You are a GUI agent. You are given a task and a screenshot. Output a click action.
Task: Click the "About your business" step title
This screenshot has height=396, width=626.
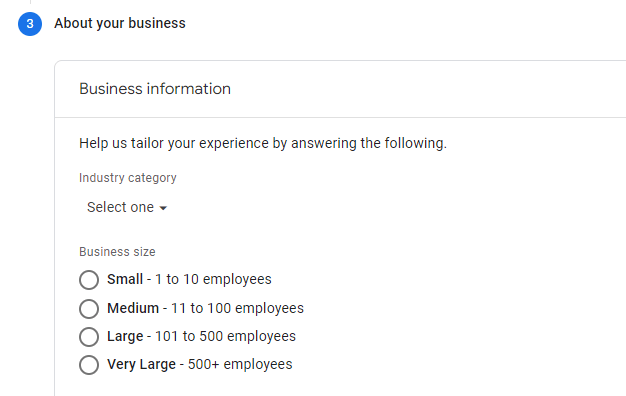120,23
